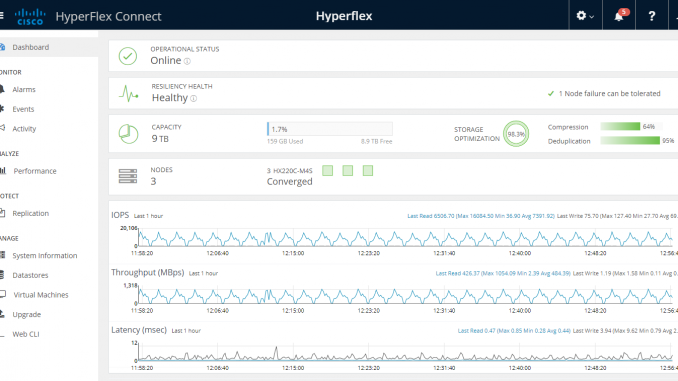
Task: Click the Deduplication 95% bar
Action: click(630, 141)
